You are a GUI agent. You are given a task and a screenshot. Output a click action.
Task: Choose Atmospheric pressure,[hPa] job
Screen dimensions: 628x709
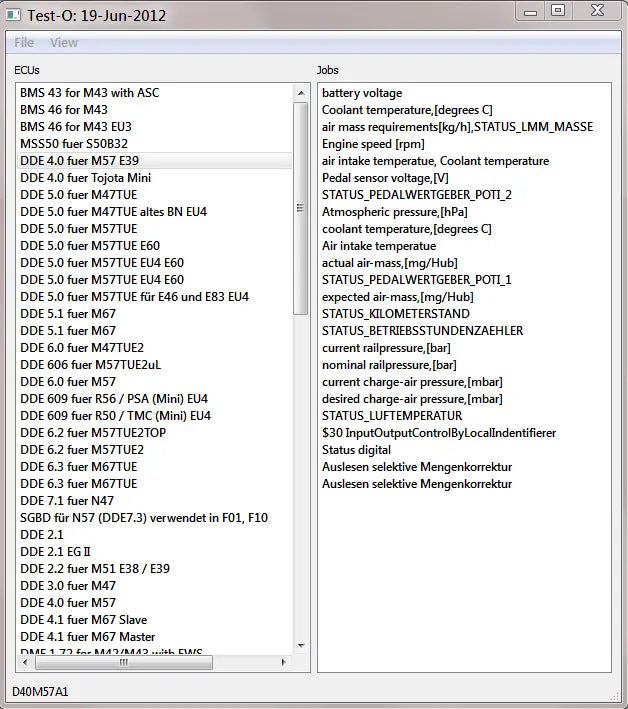click(x=395, y=212)
